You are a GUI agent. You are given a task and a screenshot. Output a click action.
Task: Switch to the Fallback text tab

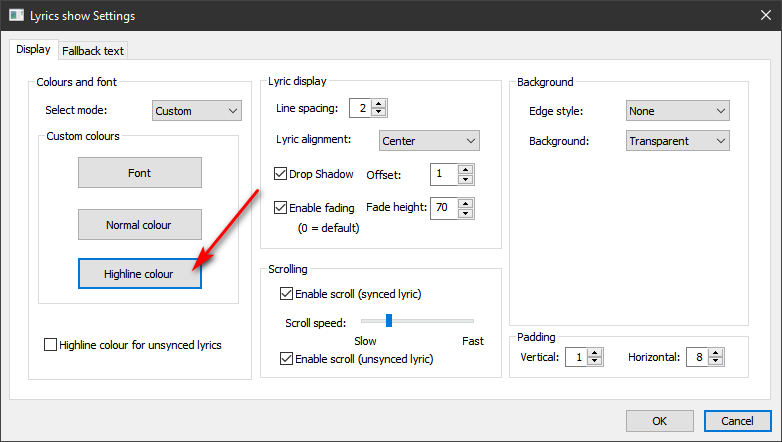pos(93,50)
